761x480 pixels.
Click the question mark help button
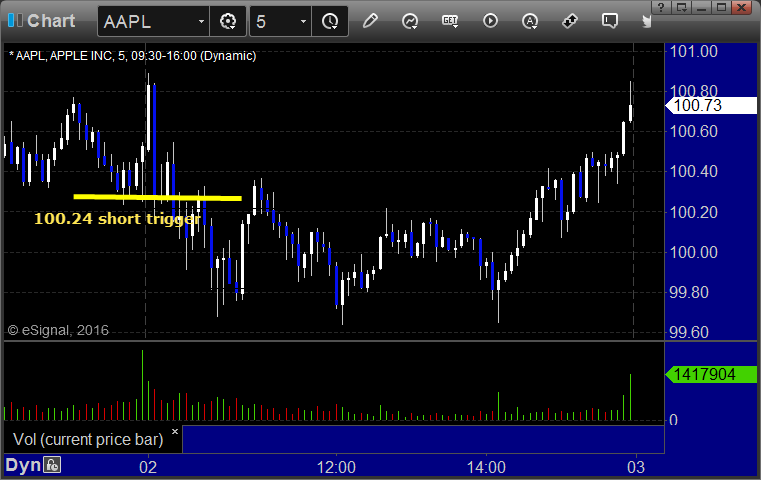661,8
